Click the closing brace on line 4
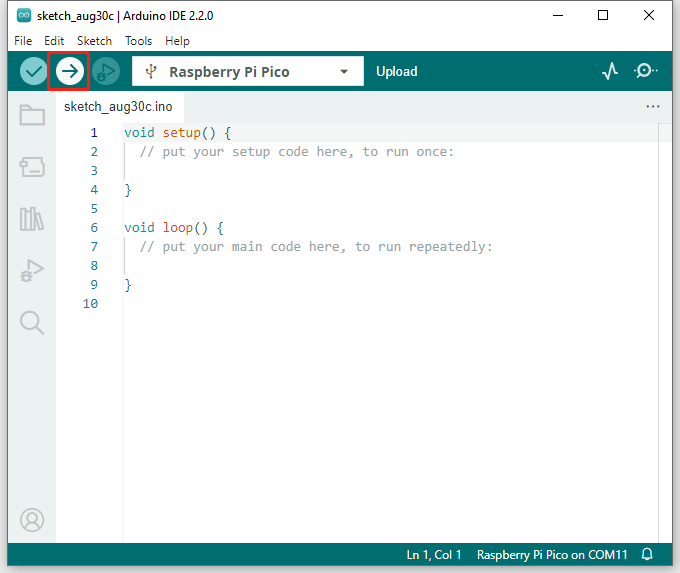This screenshot has width=680, height=573. pyautogui.click(x=128, y=190)
